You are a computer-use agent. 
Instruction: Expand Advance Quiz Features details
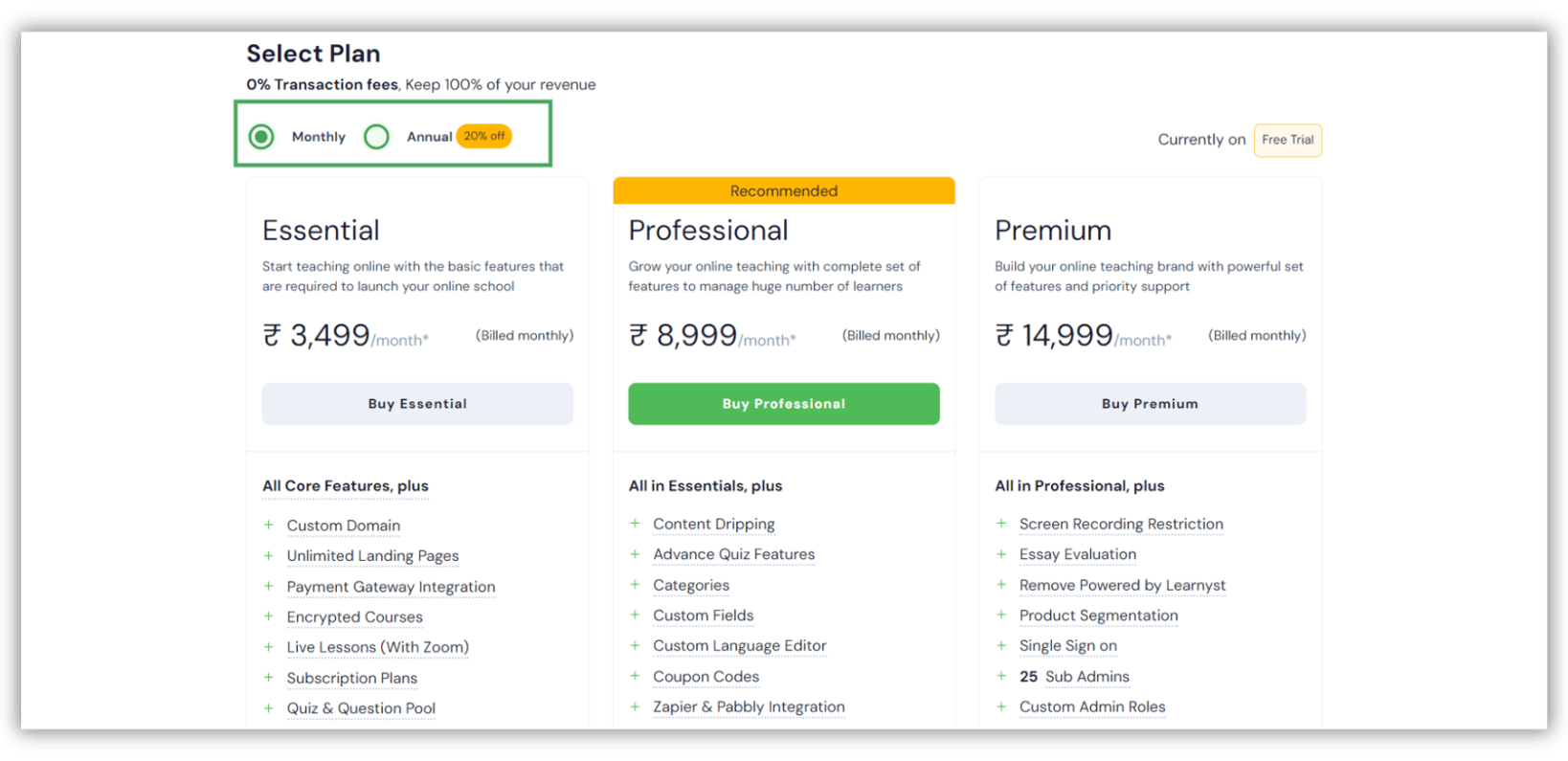click(733, 554)
